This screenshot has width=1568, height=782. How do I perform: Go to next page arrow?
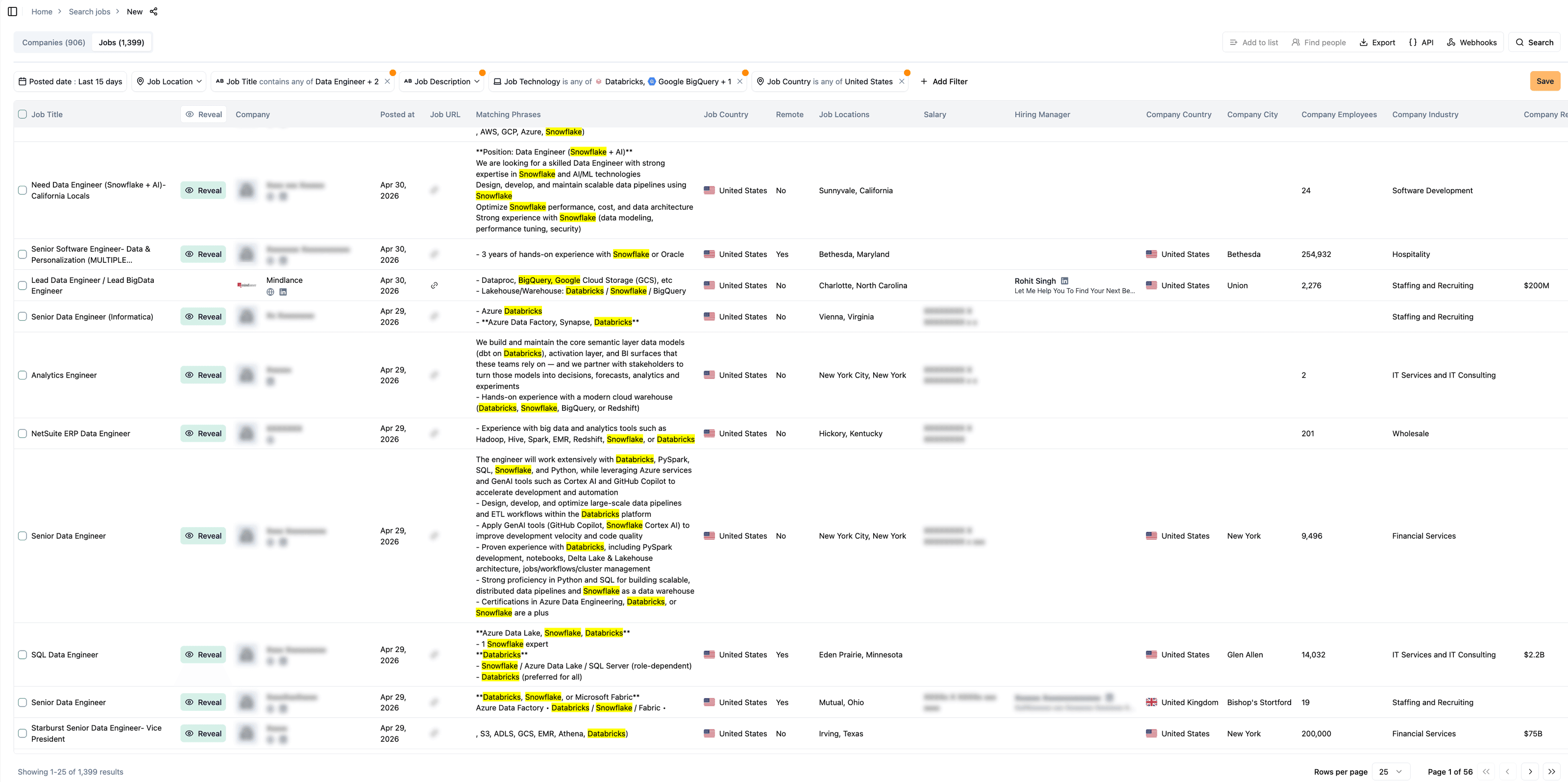pos(1530,772)
